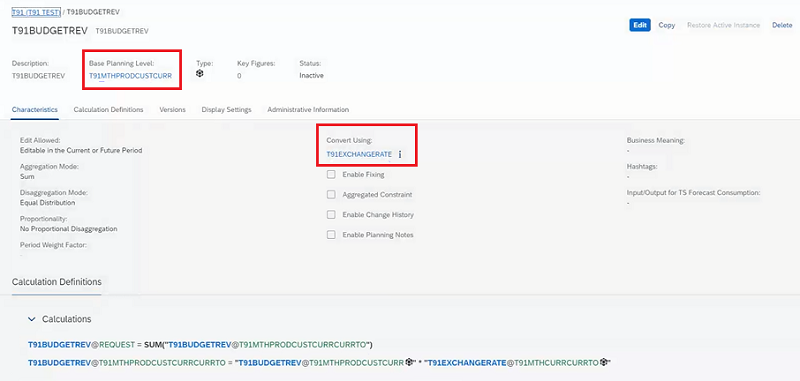This screenshot has height=381, width=800.
Task: Open the T91 (T91 TEST) breadcrumb link
Action: [36, 12]
